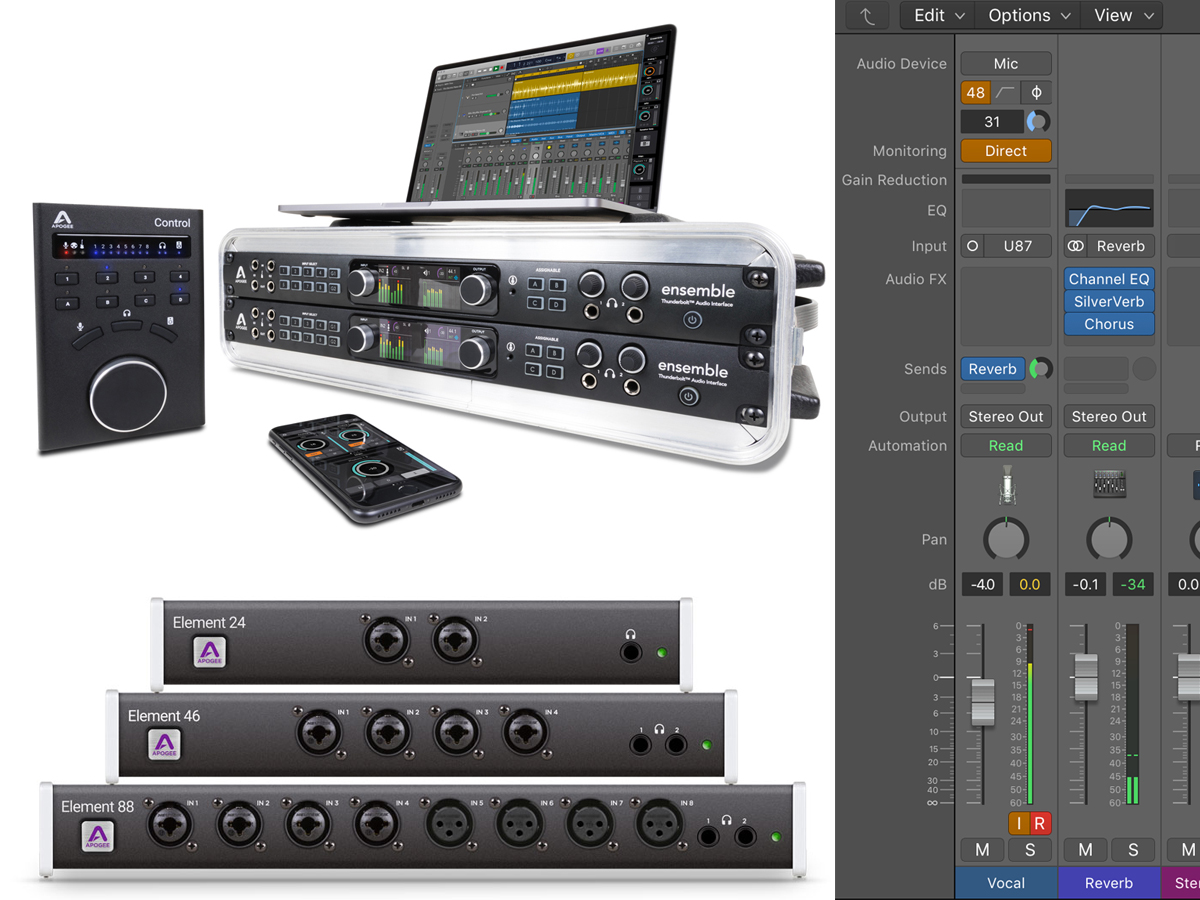Click the Audio FX row label

click(916, 279)
